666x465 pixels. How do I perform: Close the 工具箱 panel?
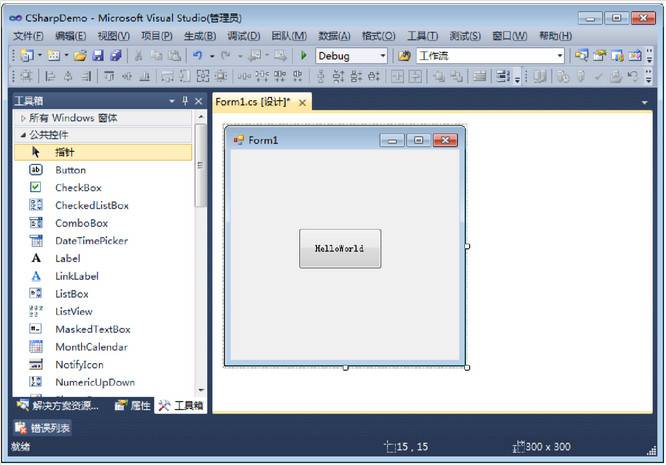point(198,101)
